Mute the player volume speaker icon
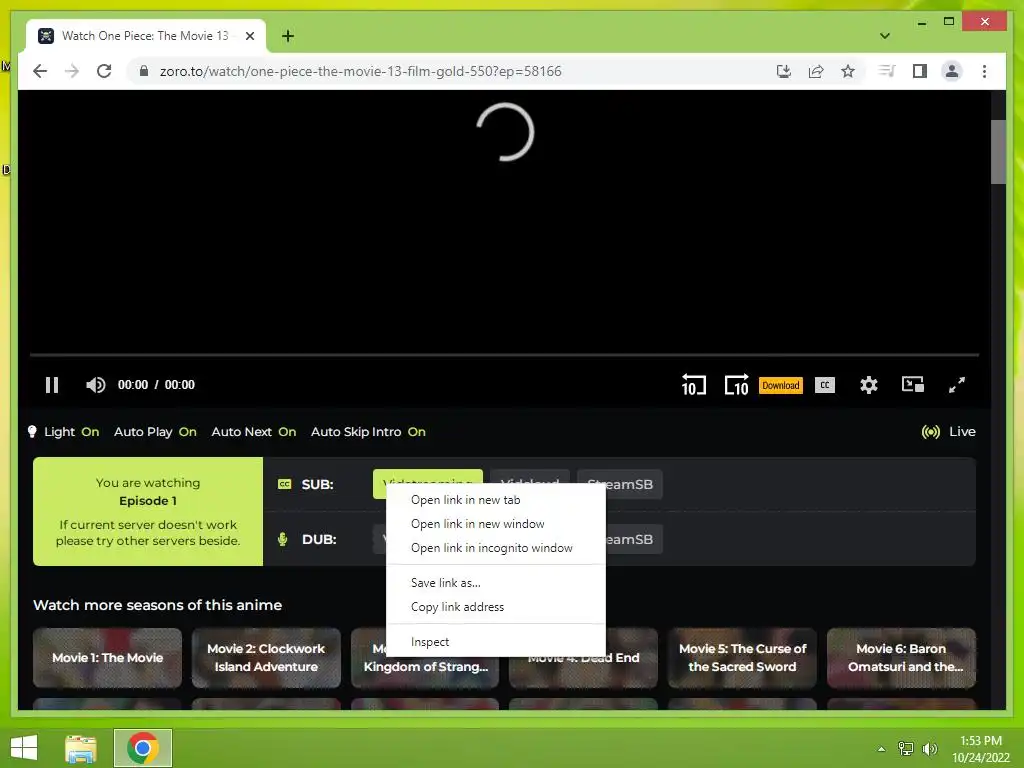This screenshot has height=768, width=1024. (95, 385)
